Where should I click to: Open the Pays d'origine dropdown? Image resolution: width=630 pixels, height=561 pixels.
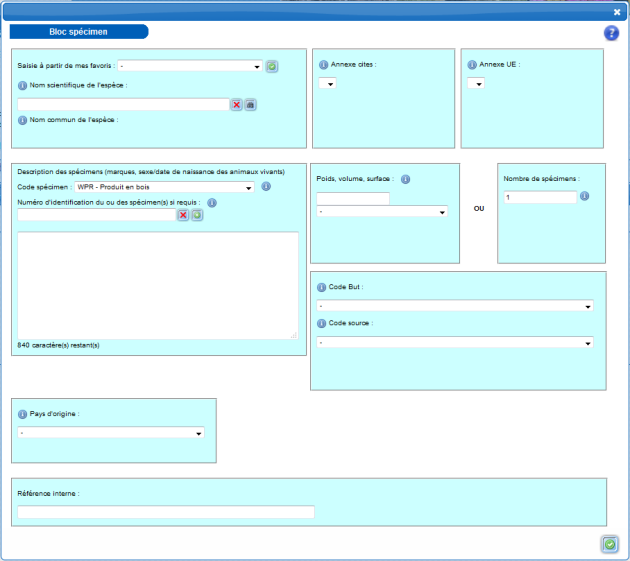111,433
